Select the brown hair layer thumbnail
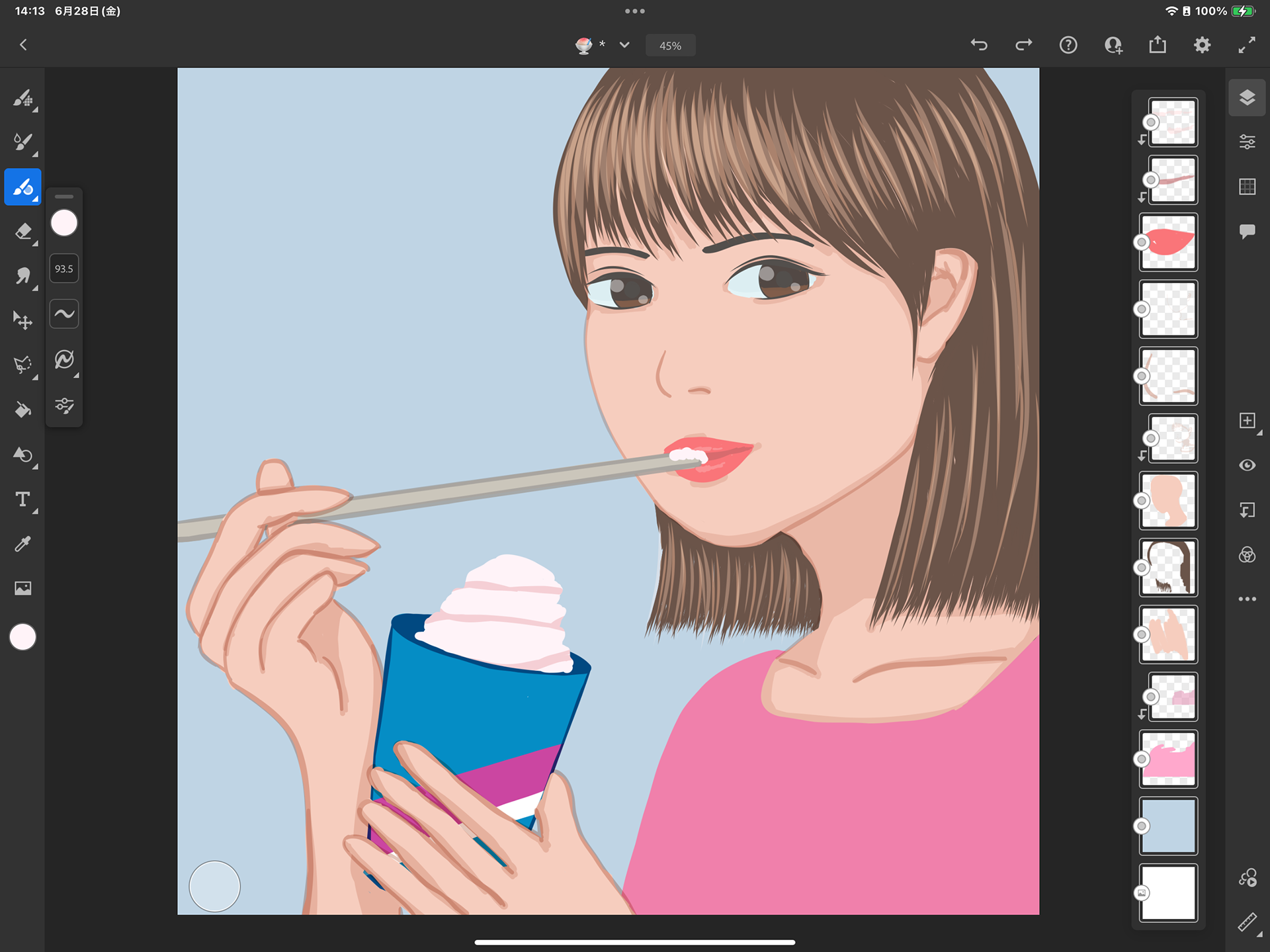 coord(1168,568)
